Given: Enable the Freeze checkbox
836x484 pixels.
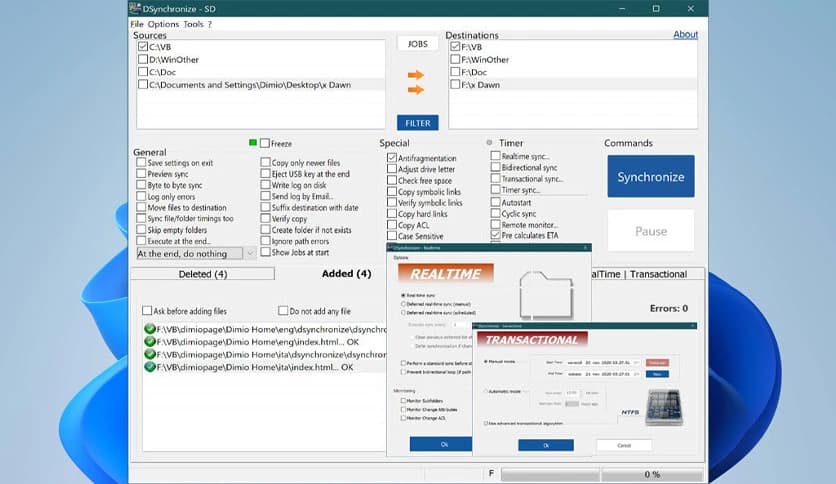Looking at the screenshot, I should [264, 143].
